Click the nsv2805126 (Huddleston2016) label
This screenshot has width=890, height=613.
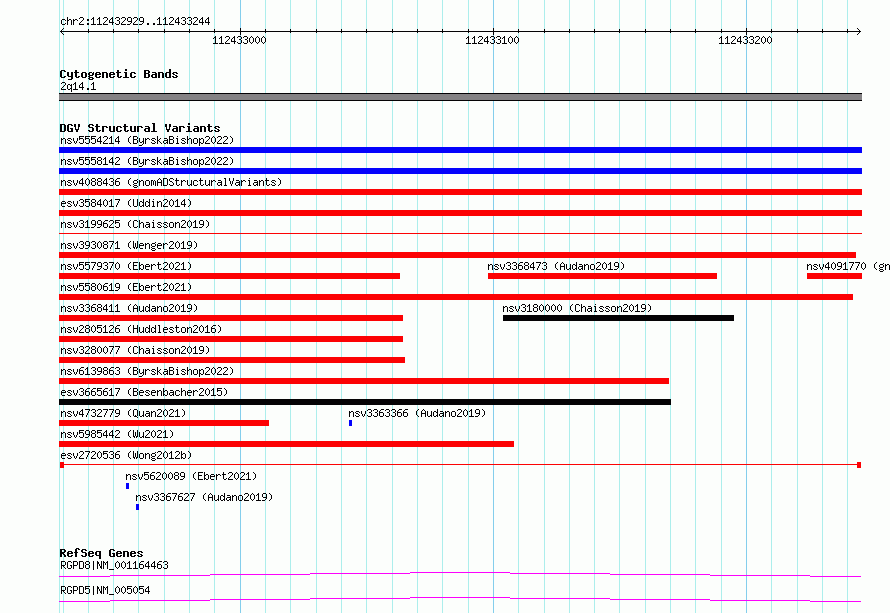click(x=141, y=329)
